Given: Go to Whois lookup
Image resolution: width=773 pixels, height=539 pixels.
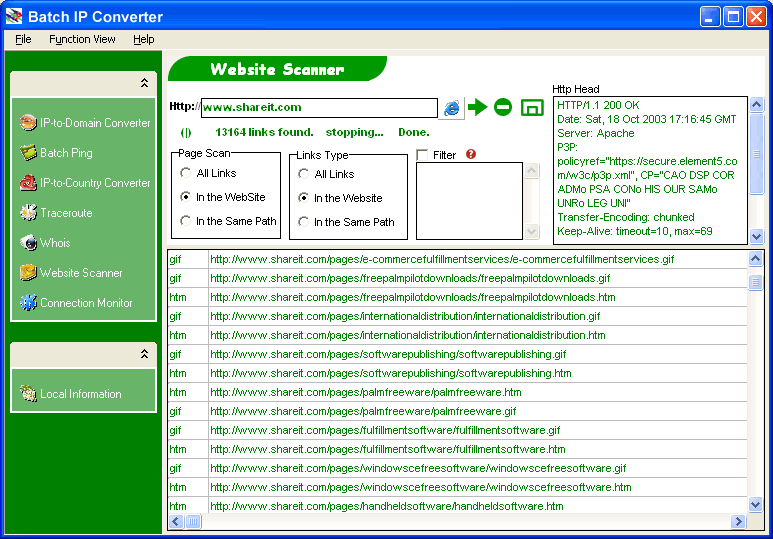Looking at the screenshot, I should point(55,243).
